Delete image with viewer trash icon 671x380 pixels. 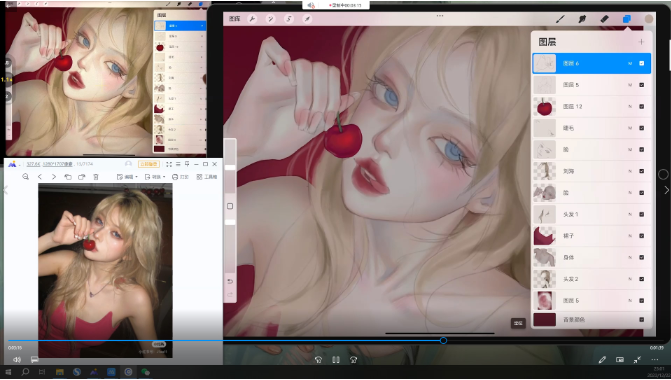pyautogui.click(x=96, y=177)
